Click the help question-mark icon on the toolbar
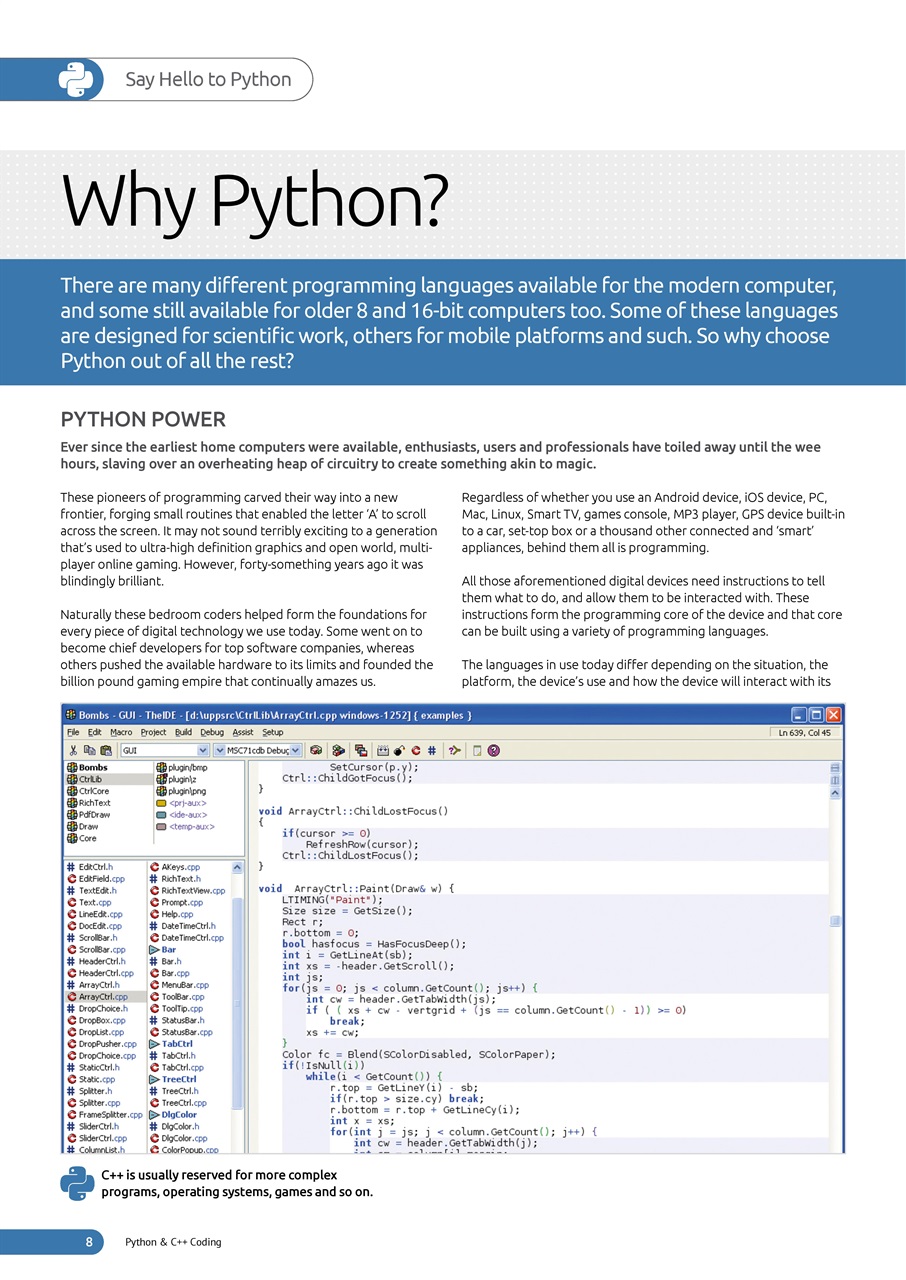This screenshot has width=906, height=1280. (x=492, y=750)
